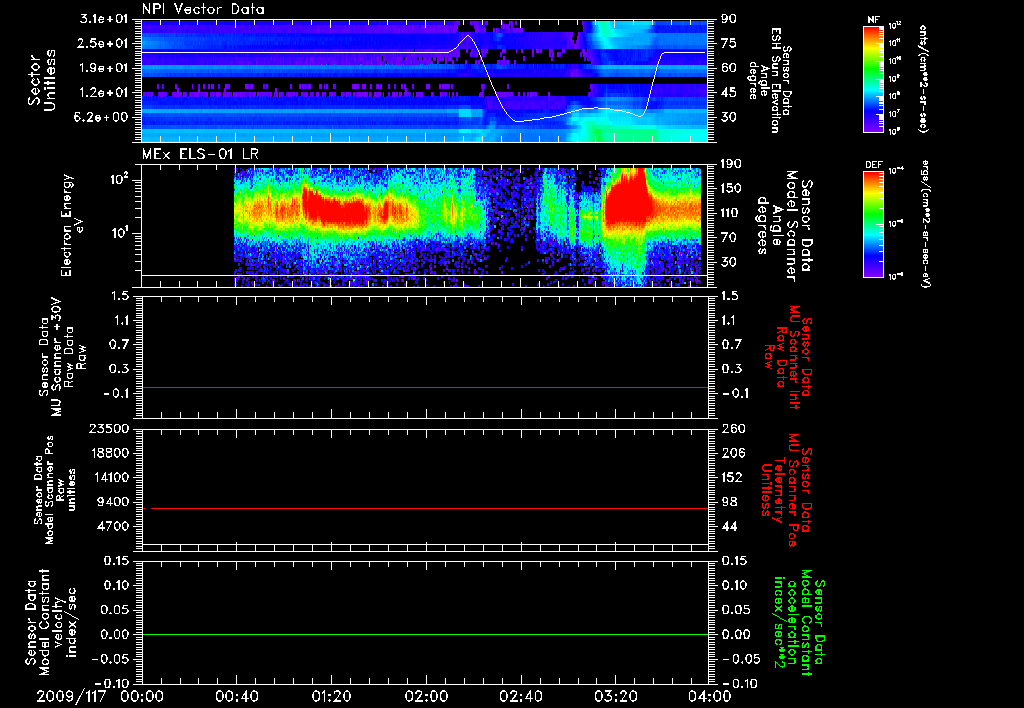Image resolution: width=1024 pixels, height=708 pixels.
Task: Click the NF "cnts/(cm**2-sr-sec)" units label
Action: tap(923, 79)
